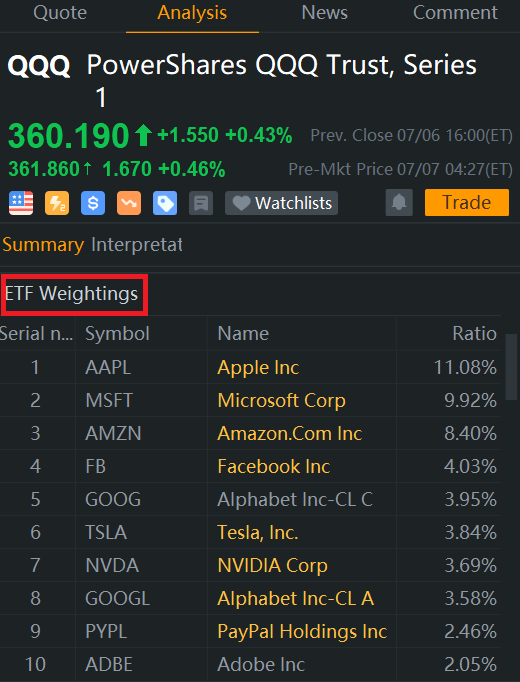
Task: Open the NVIDIA Corp link
Action: (x=272, y=566)
